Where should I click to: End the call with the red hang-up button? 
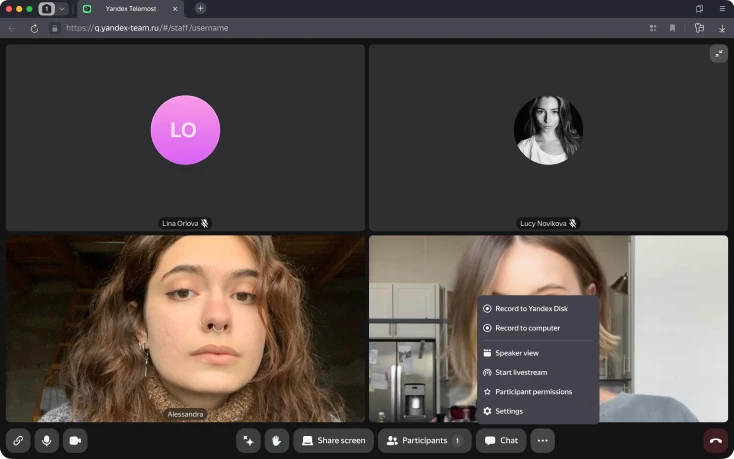coord(716,440)
